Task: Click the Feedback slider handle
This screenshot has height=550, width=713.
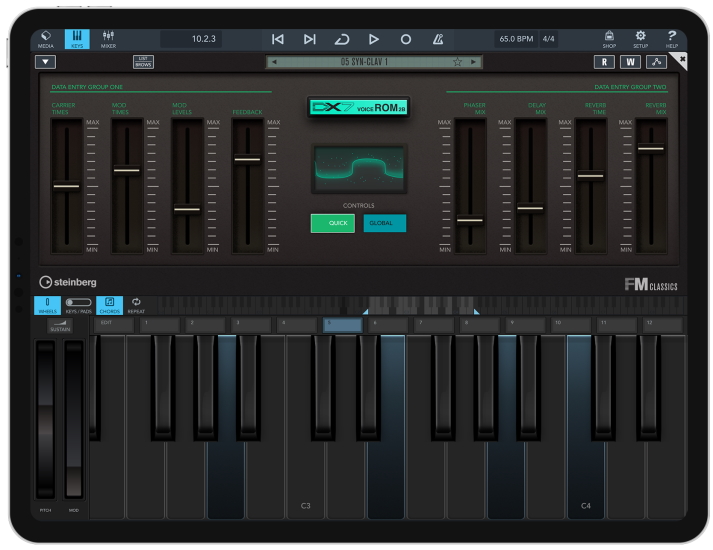Action: tap(247, 159)
